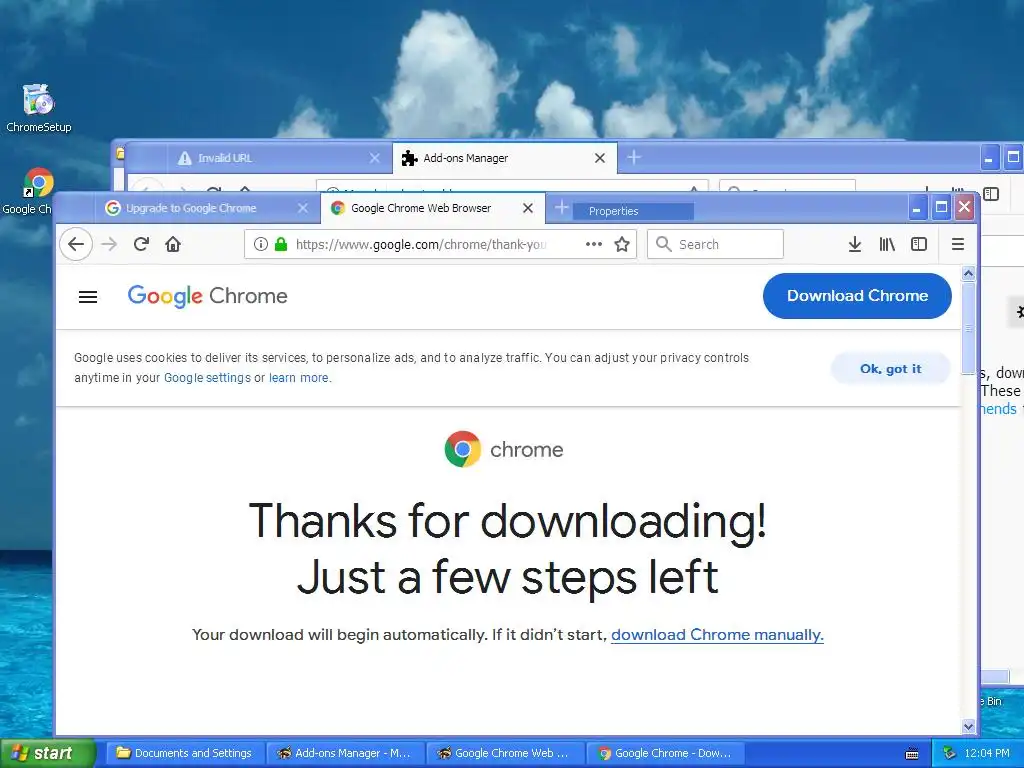The height and width of the screenshot is (768, 1024).
Task: Open the Google settings link
Action: [207, 377]
